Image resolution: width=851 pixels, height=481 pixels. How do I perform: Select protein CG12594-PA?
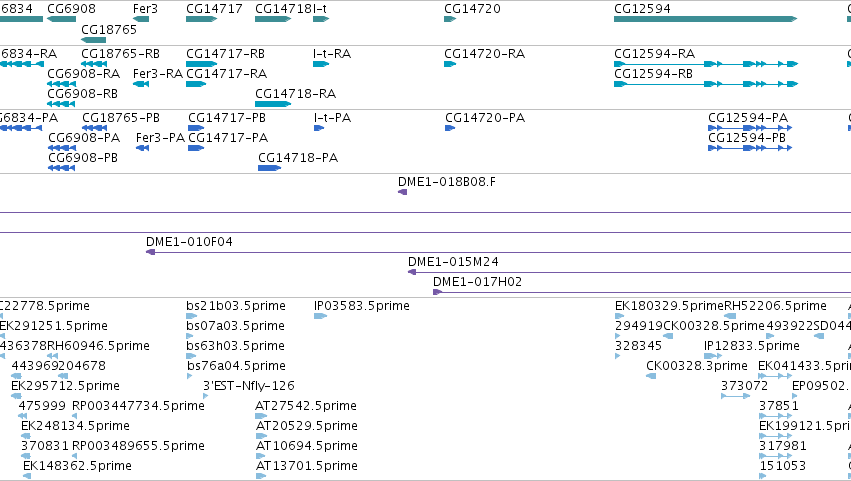[x=748, y=118]
